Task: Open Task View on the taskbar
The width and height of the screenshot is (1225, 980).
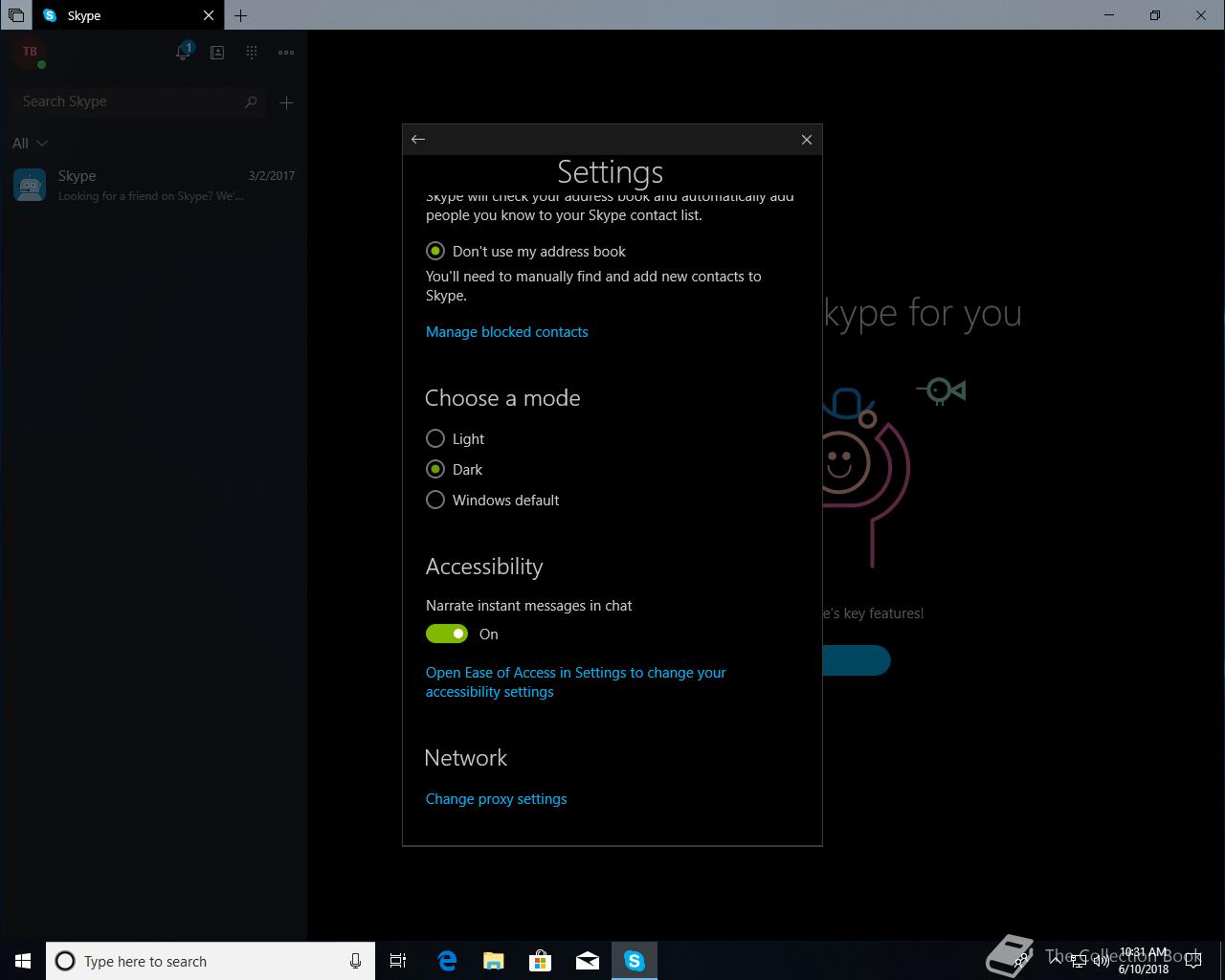Action: pyautogui.click(x=398, y=961)
